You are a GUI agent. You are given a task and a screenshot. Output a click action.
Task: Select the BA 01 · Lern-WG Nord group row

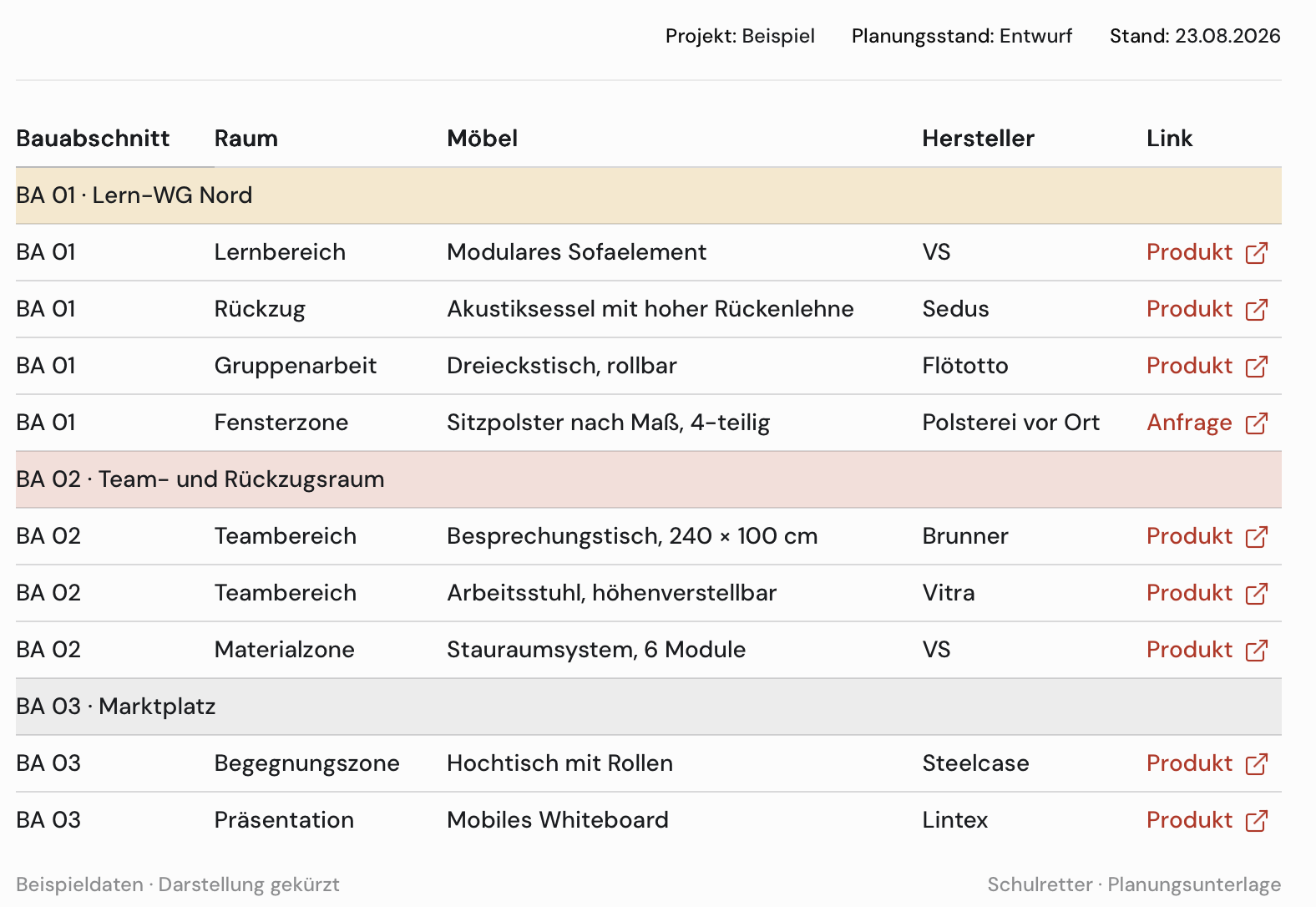(649, 195)
